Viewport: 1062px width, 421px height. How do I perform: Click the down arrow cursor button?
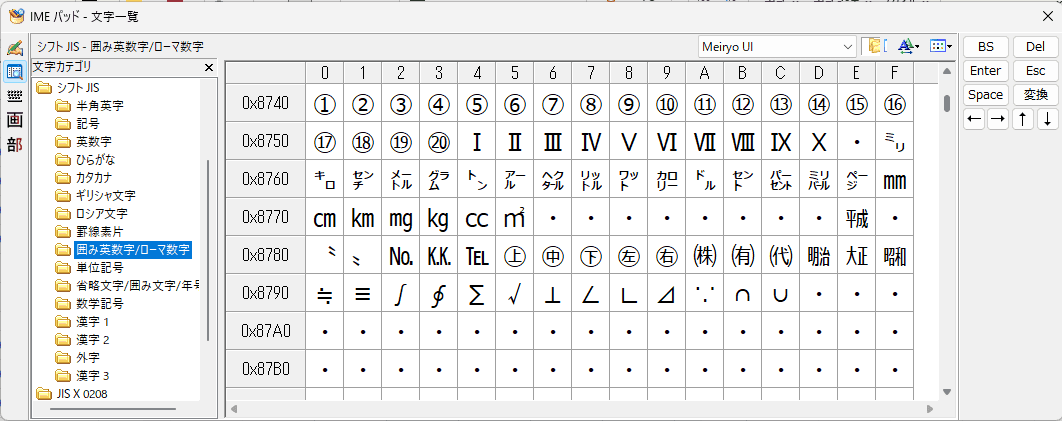coord(1047,120)
